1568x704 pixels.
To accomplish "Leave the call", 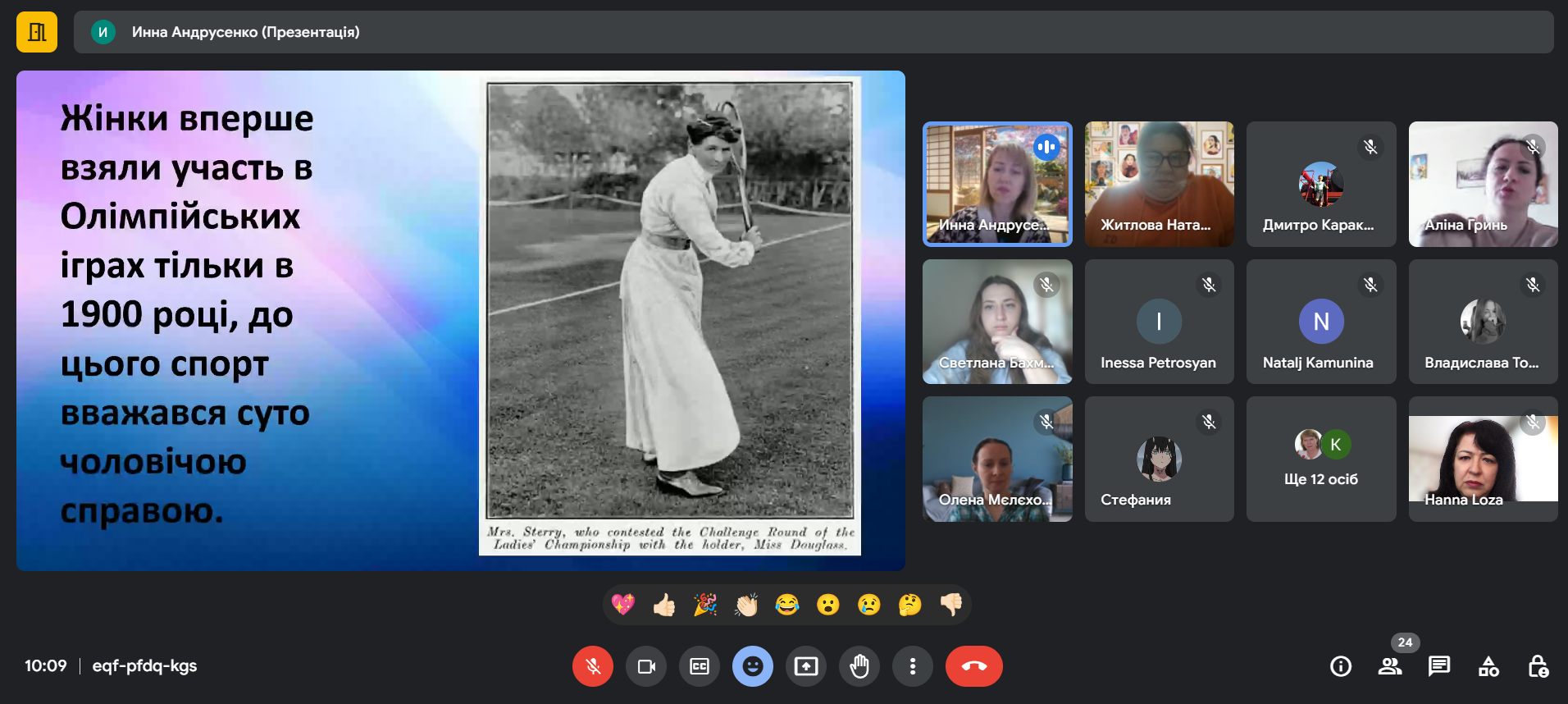I will (973, 666).
